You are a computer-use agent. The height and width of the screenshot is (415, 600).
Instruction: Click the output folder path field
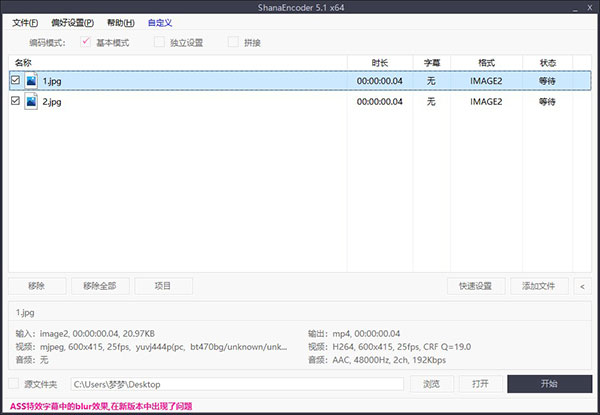tap(237, 384)
